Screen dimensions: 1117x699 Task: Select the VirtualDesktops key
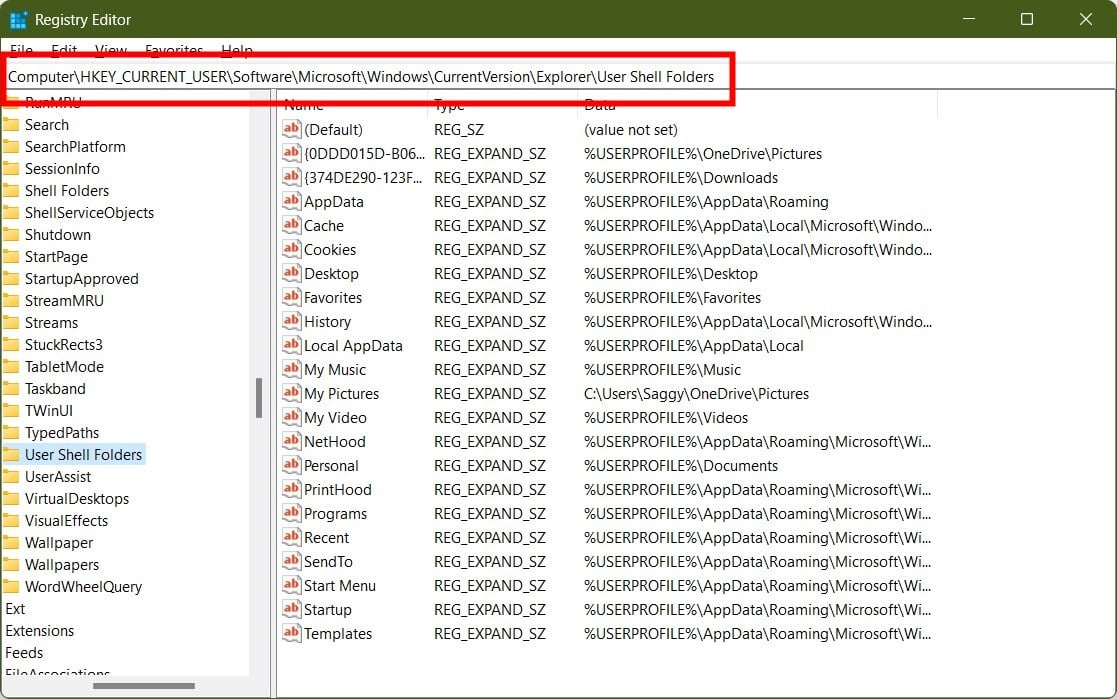[x=77, y=499]
